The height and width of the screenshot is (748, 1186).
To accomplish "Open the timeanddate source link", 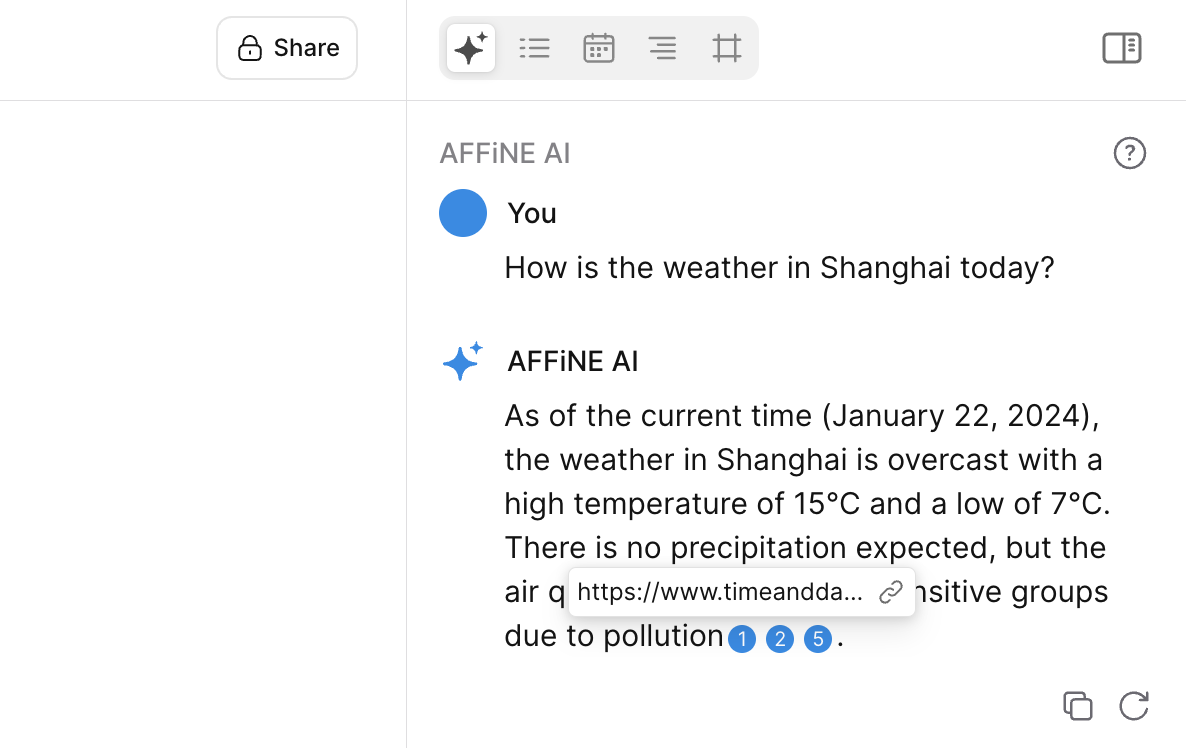I will [722, 592].
